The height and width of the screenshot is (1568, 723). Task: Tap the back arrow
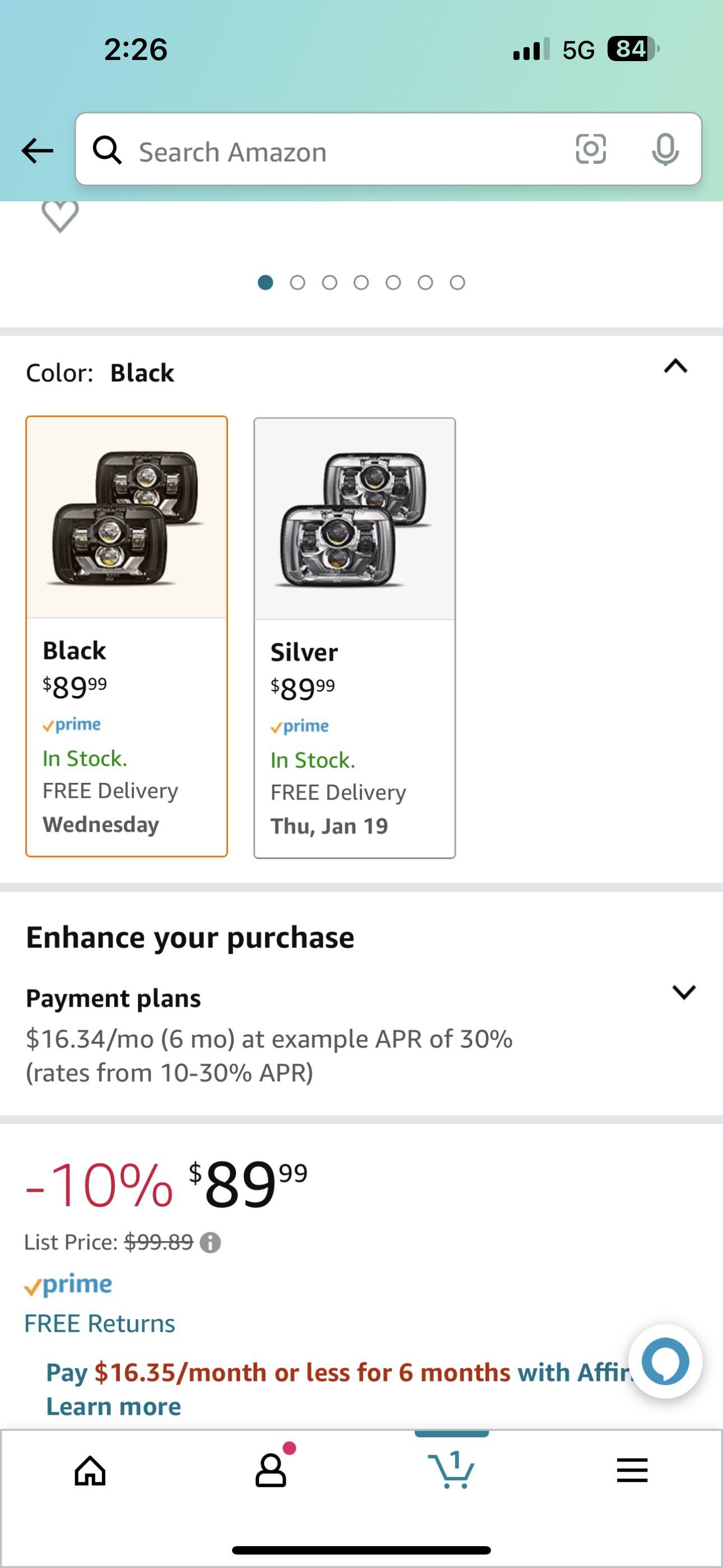(36, 151)
